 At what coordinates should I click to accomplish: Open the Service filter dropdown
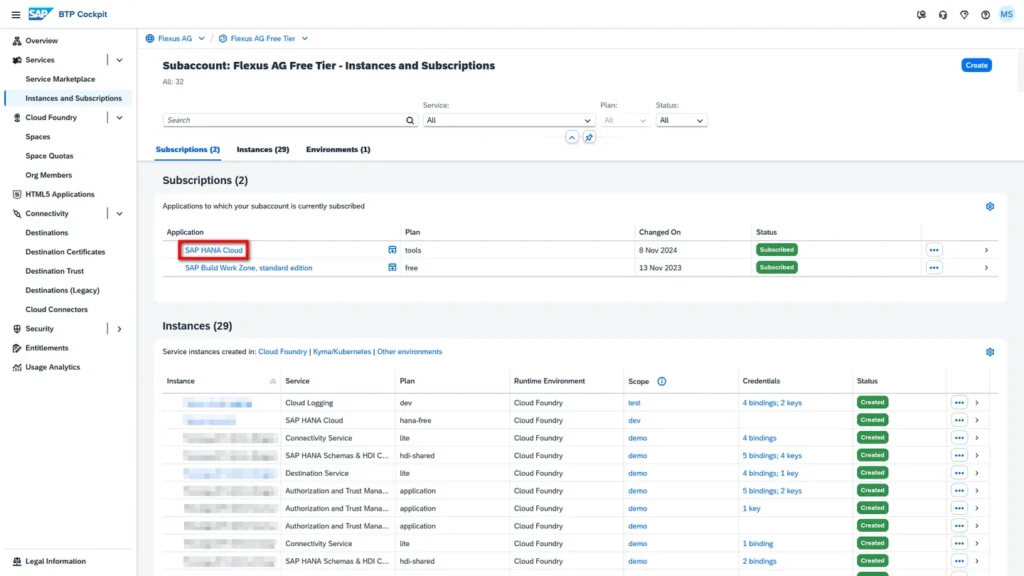tap(509, 120)
